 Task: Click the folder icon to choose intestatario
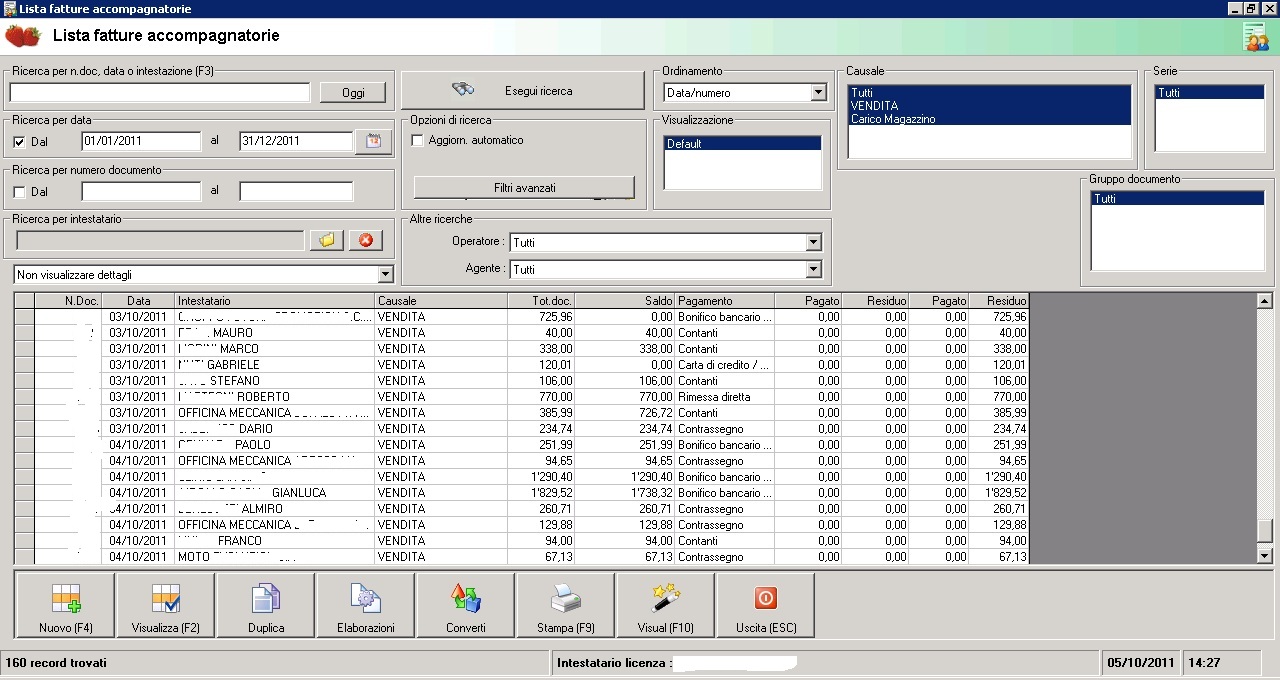[326, 240]
